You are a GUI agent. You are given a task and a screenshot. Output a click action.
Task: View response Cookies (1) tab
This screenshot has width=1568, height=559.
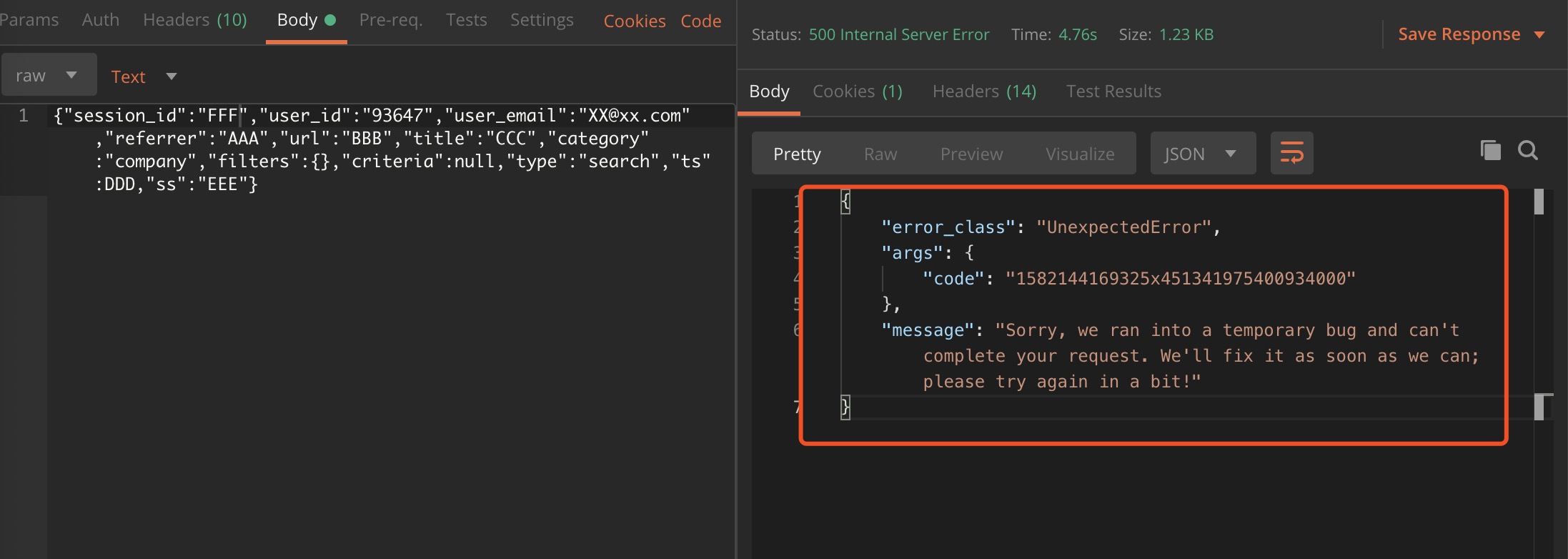point(858,91)
